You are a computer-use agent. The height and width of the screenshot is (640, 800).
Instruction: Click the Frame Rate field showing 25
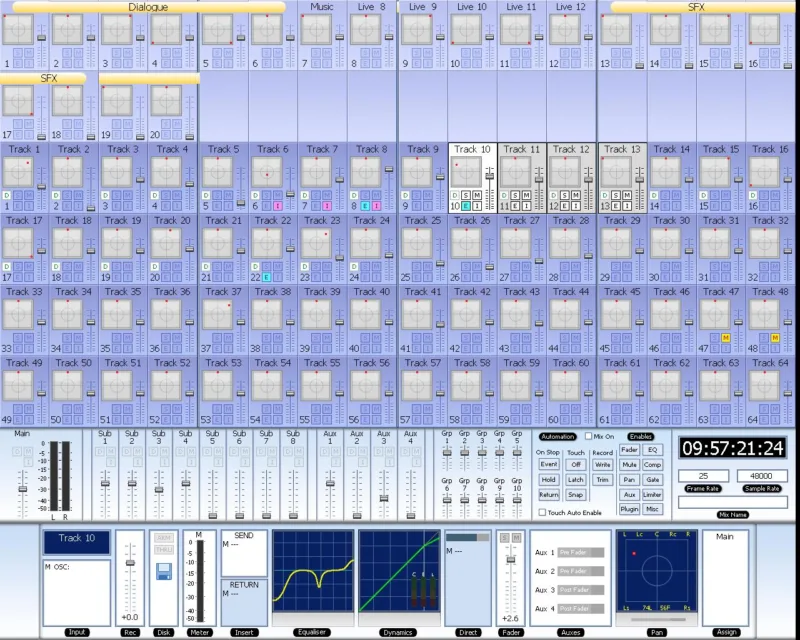(x=703, y=476)
